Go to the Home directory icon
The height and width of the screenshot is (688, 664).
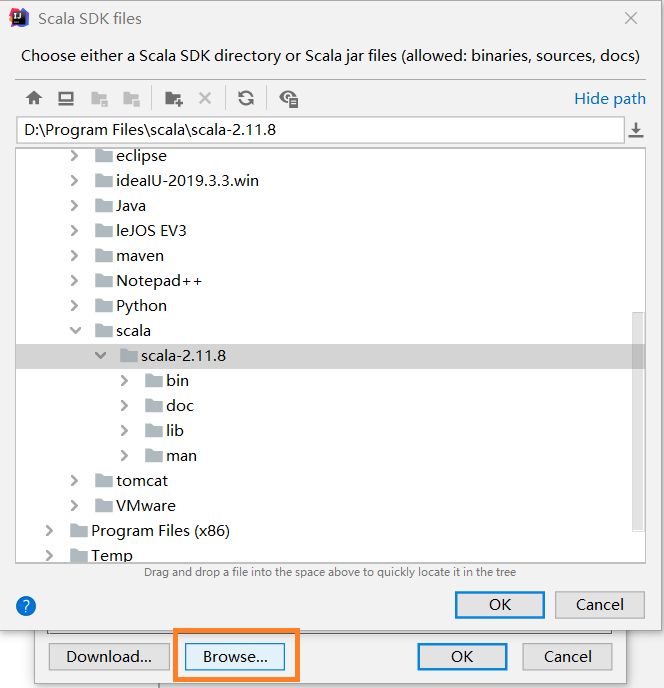point(34,98)
